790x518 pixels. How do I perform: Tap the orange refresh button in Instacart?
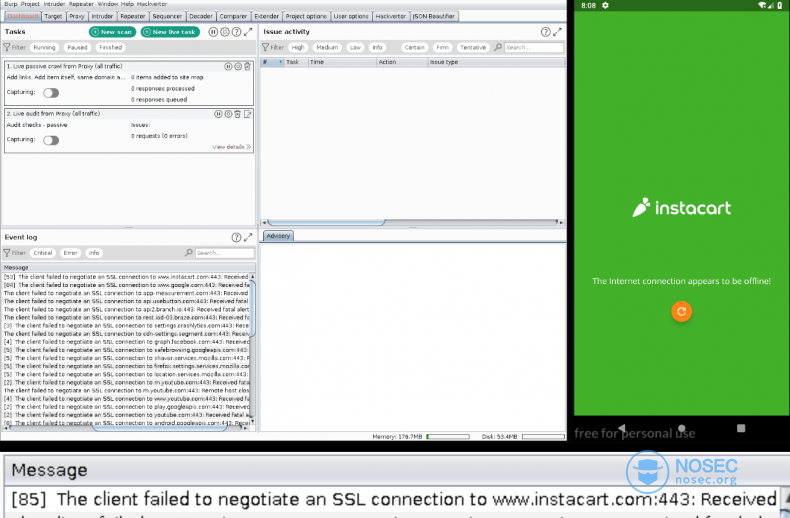point(681,311)
